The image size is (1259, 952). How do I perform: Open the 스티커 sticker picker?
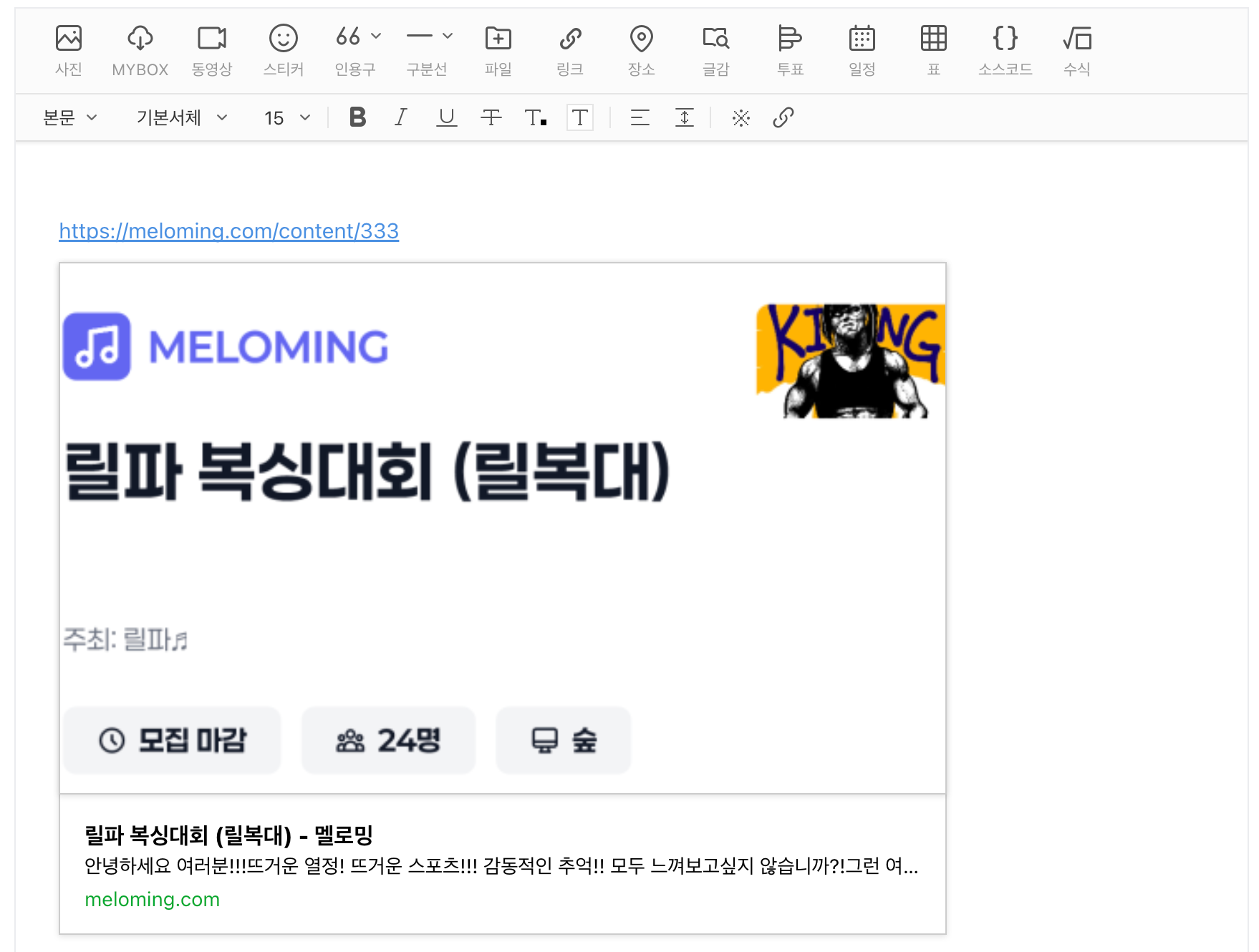coord(284,49)
